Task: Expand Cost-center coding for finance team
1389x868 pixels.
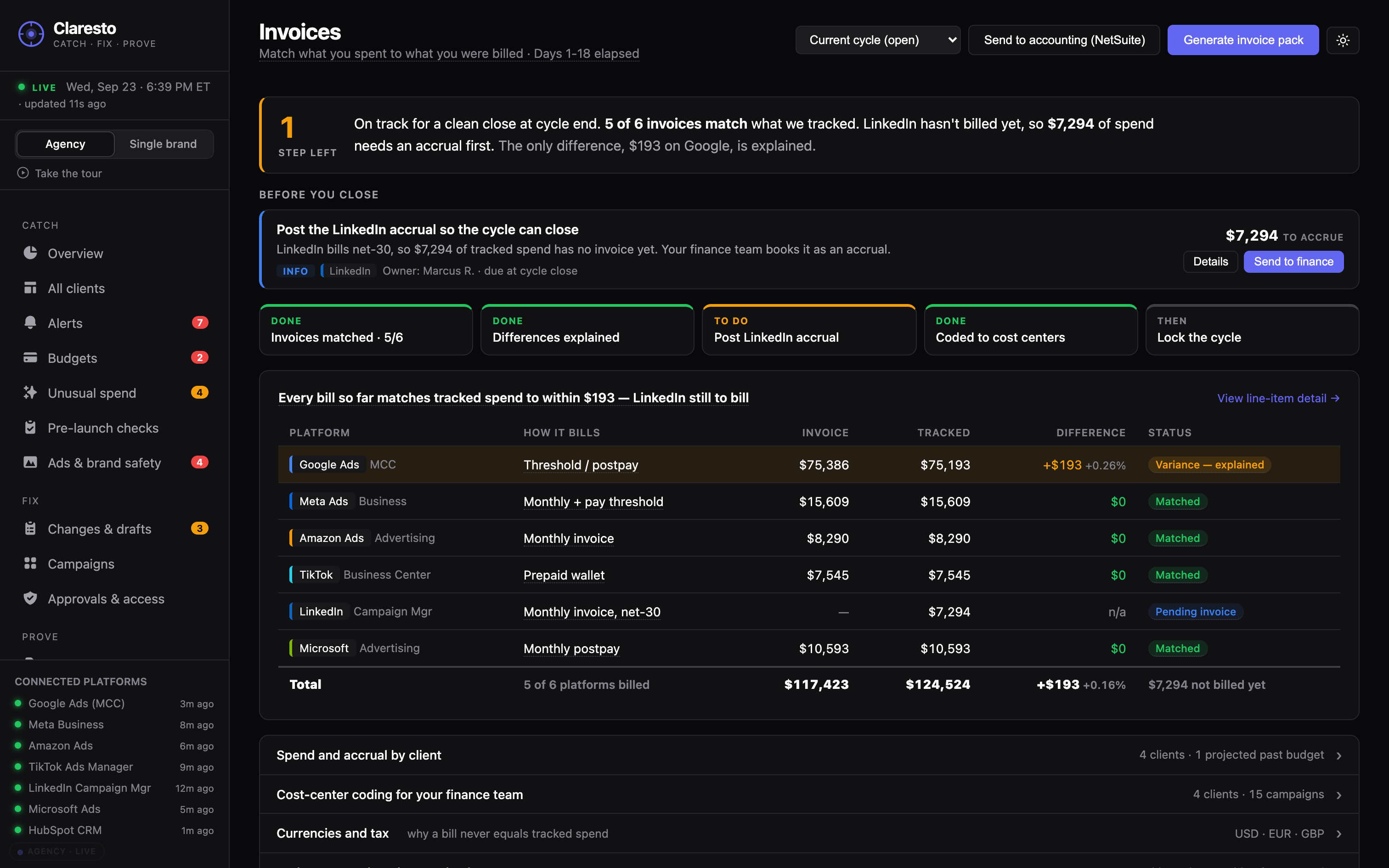Action: pyautogui.click(x=809, y=795)
